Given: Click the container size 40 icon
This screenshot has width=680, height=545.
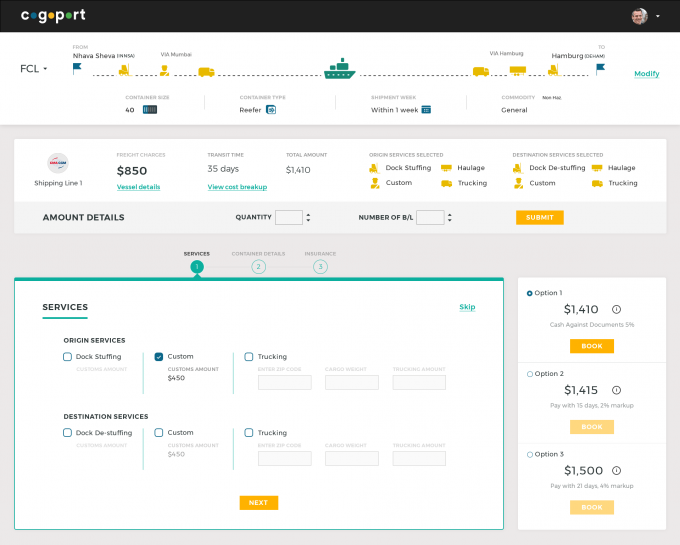Looking at the screenshot, I should tap(150, 110).
